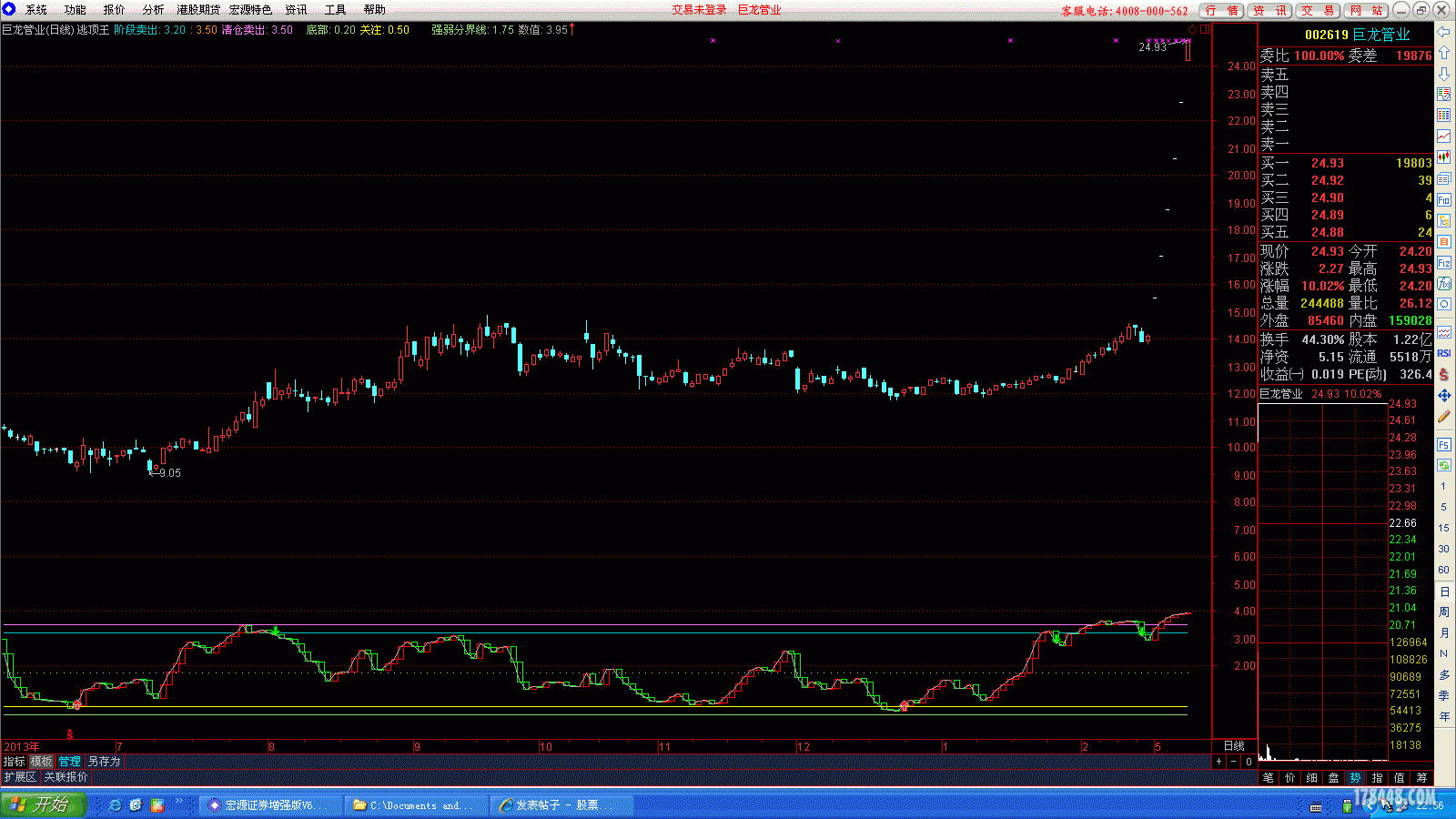Select the pencil drawing tool icon
Viewport: 1456px width, 819px height.
point(1444,417)
